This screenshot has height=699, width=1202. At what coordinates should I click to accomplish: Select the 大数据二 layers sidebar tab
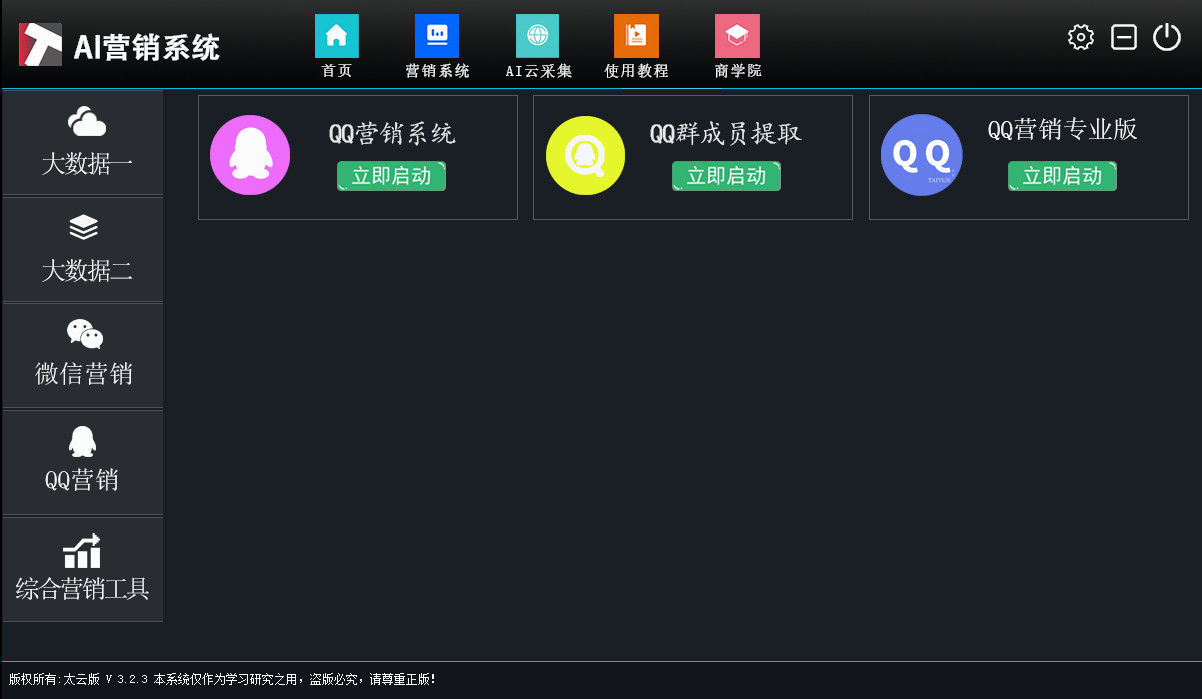(x=83, y=249)
